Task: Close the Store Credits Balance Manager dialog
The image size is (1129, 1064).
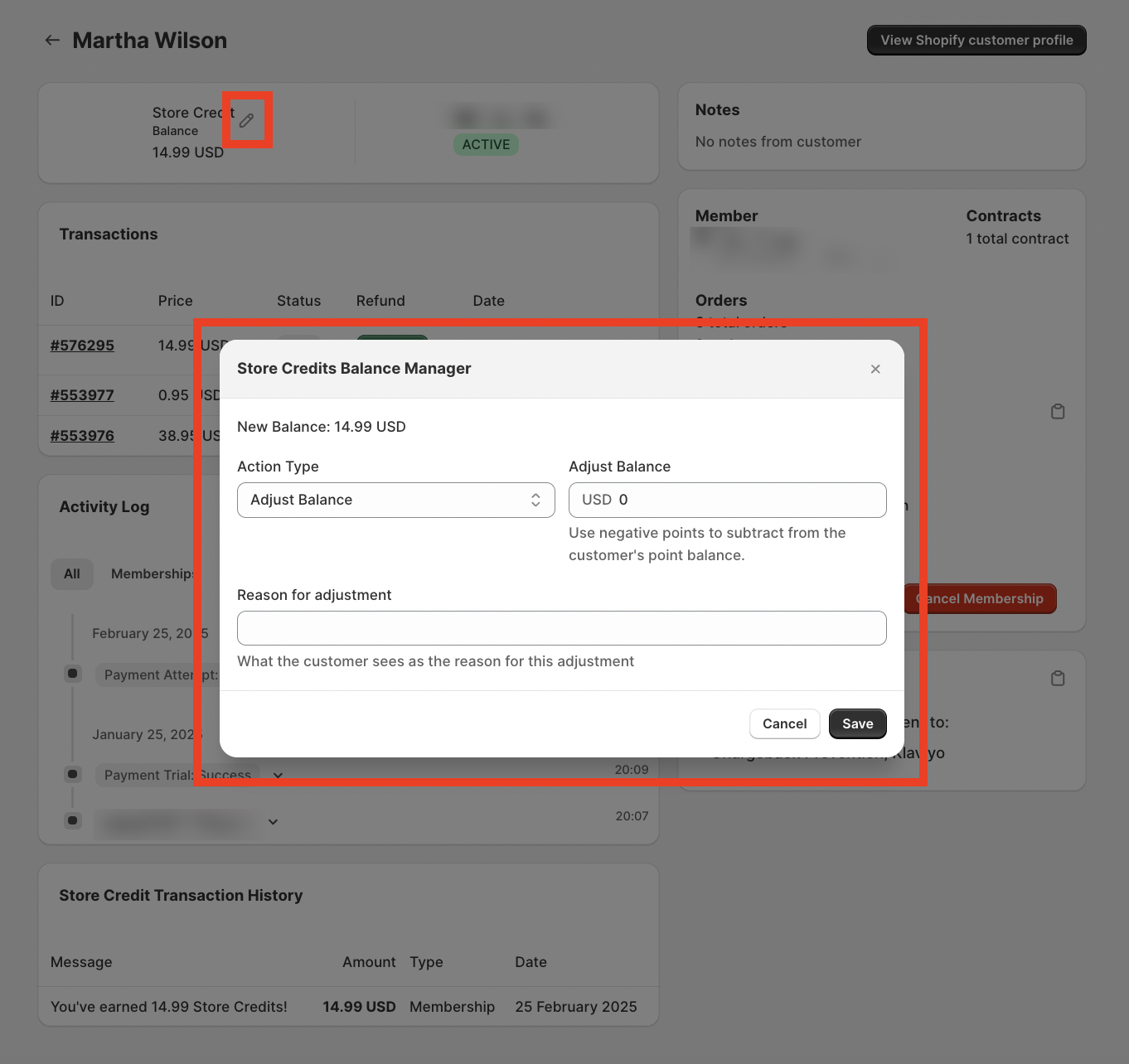Action: click(875, 369)
